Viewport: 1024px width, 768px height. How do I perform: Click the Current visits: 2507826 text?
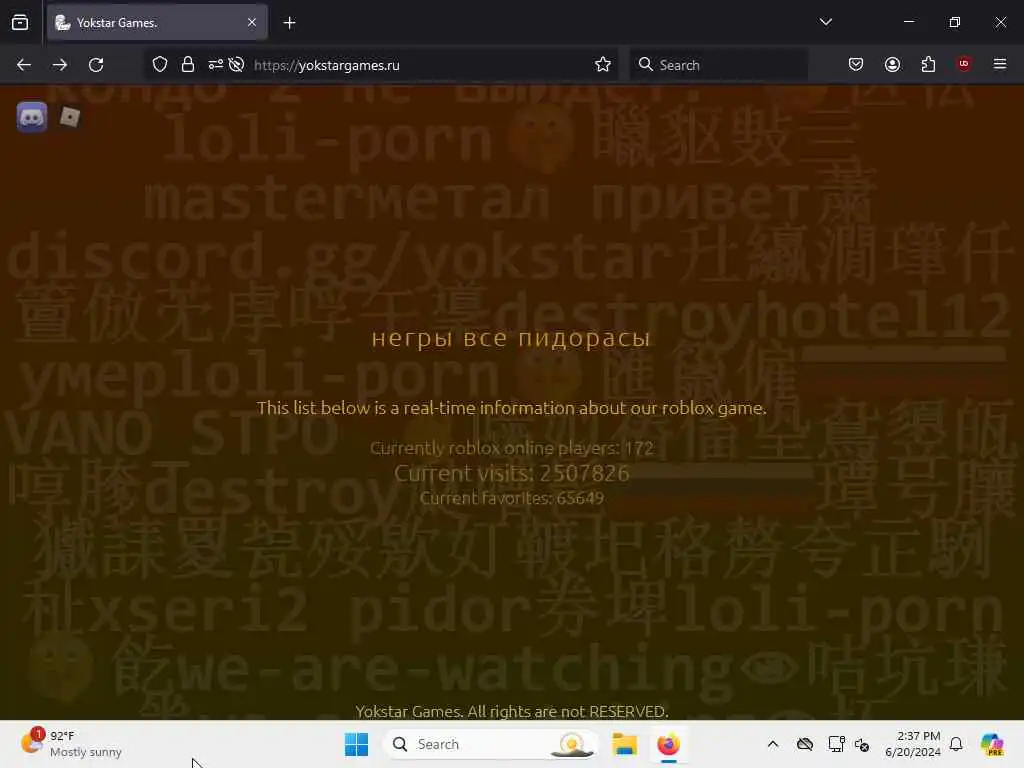point(511,473)
